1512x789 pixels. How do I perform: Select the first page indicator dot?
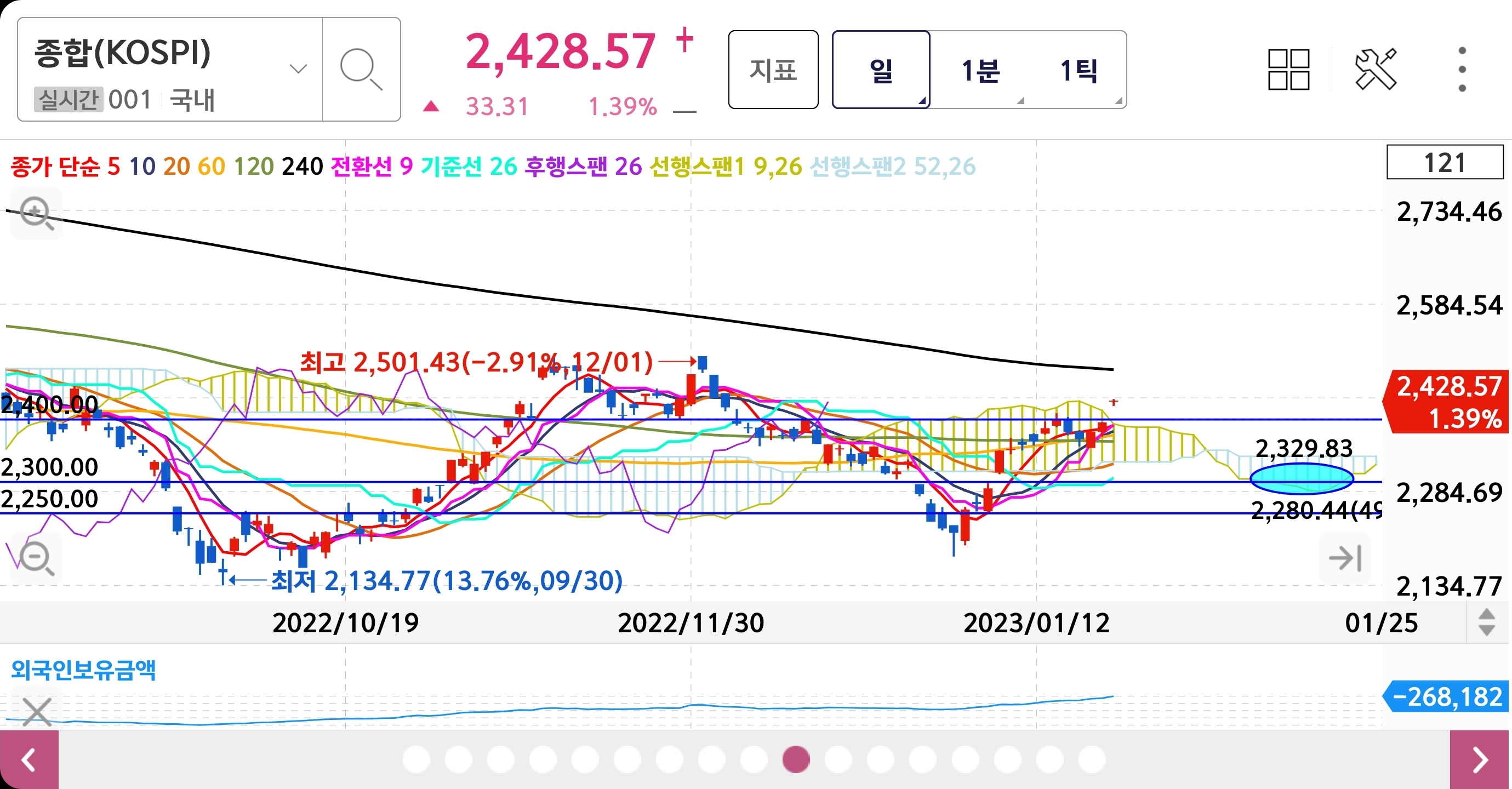coord(416,759)
